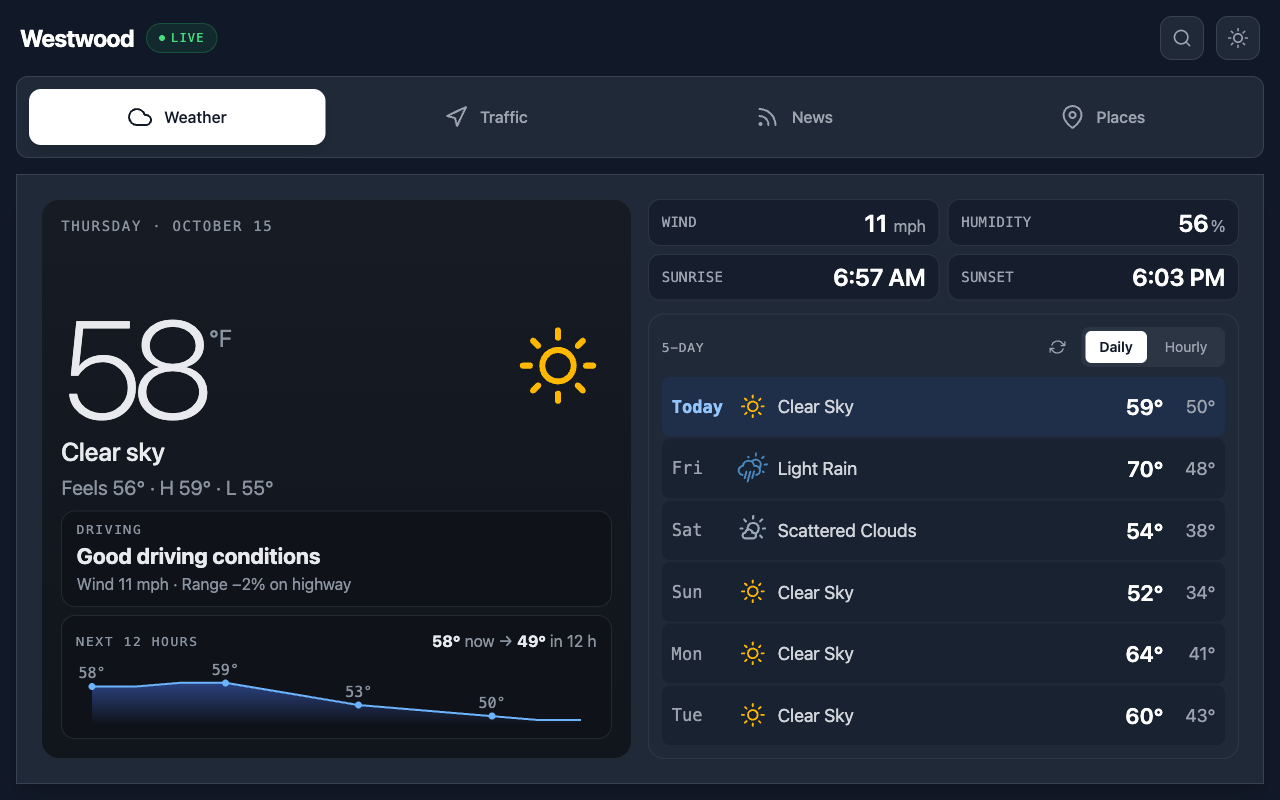Toggle light theme with sun button
This screenshot has width=1280, height=800.
coord(1238,38)
